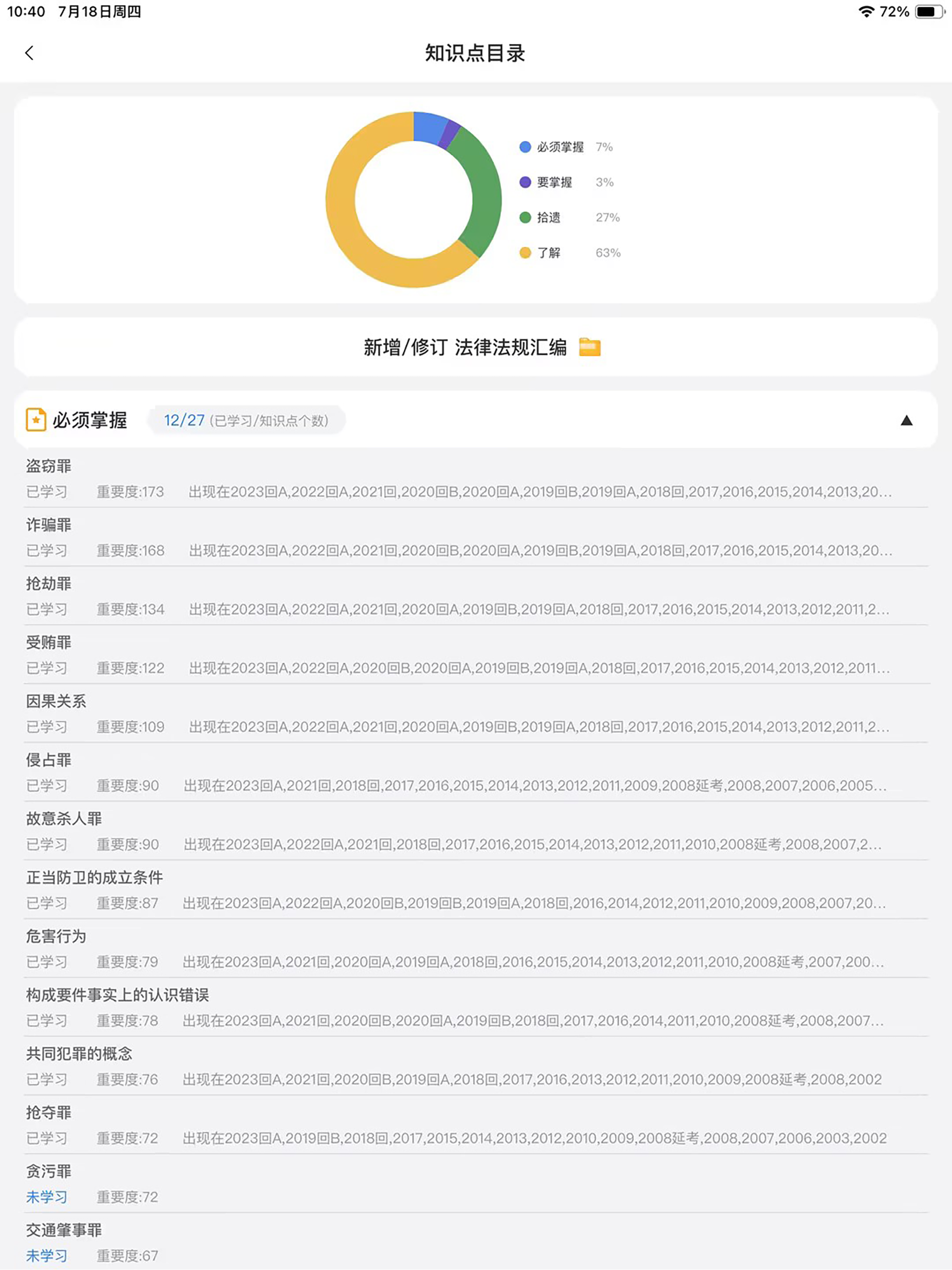952x1270 pixels.
Task: Open the 贪污罪 knowledge point
Action: pos(476,1184)
